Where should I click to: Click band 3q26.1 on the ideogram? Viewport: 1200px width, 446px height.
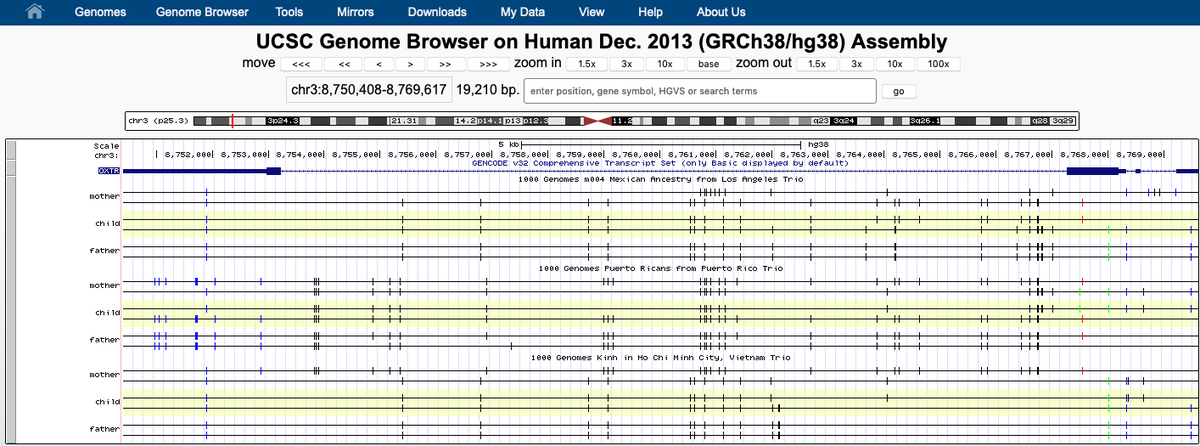coord(923,121)
